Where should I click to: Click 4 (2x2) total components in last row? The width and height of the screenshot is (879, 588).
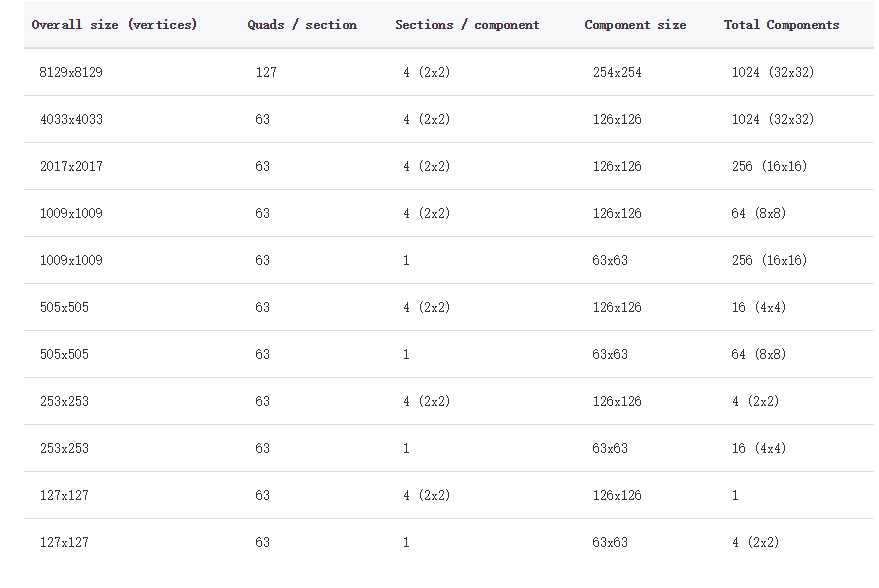(x=755, y=543)
